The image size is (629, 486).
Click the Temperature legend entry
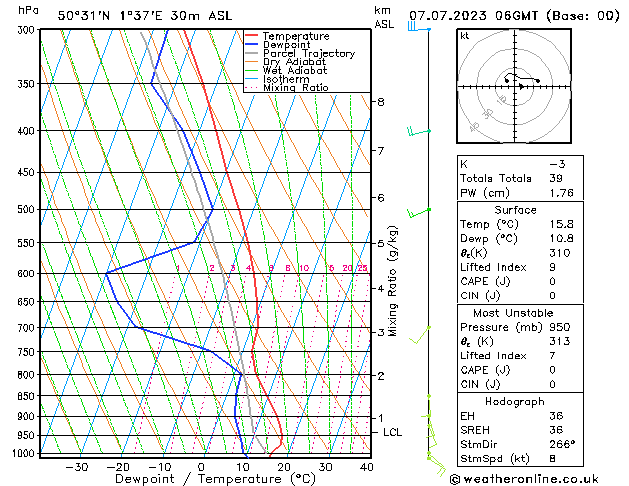[x=287, y=36]
